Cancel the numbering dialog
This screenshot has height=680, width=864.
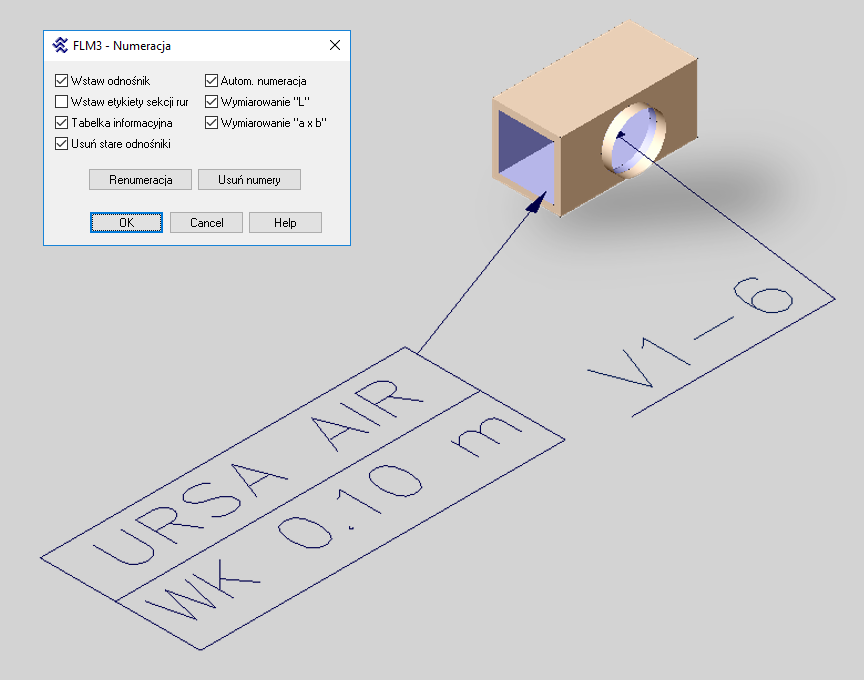206,222
